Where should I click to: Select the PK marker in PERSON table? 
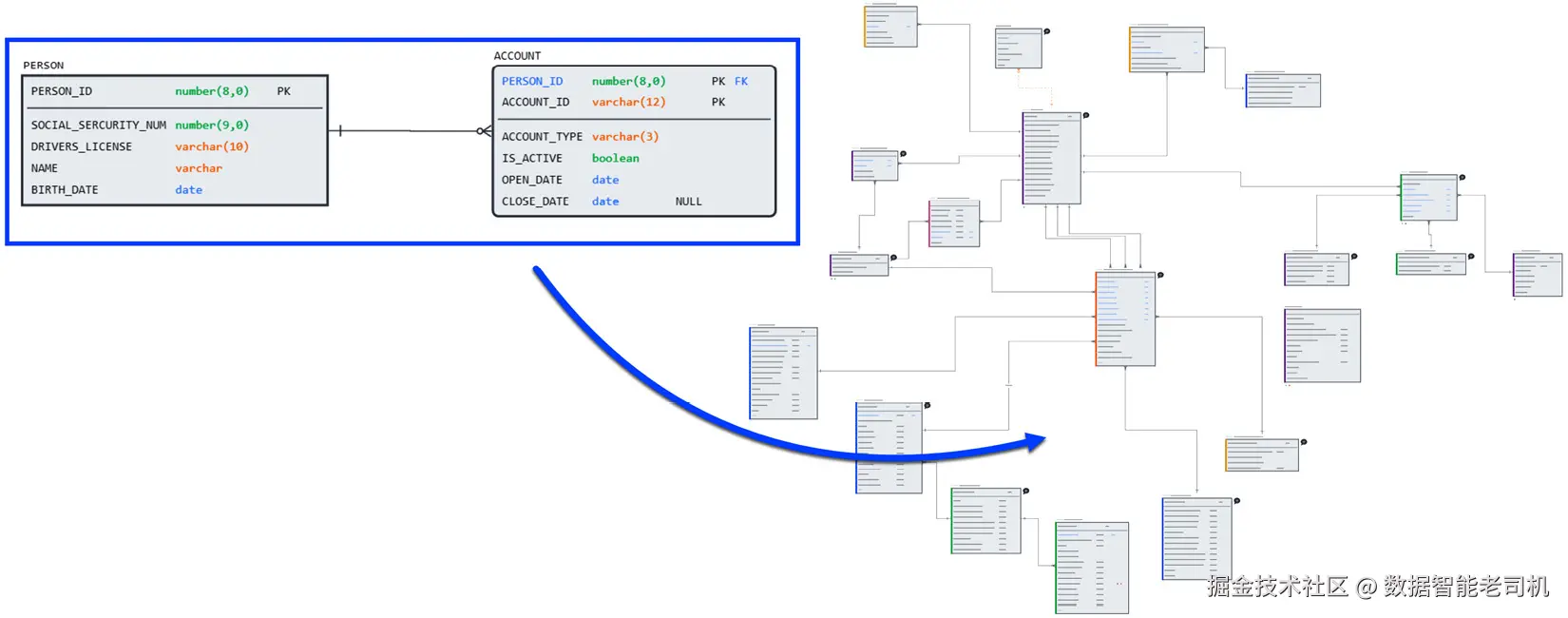[284, 91]
